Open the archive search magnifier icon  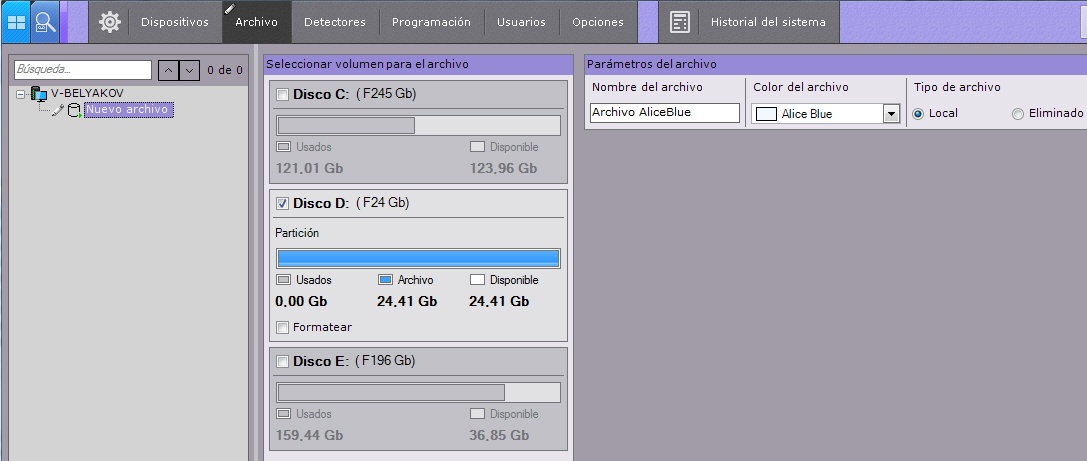pos(46,21)
